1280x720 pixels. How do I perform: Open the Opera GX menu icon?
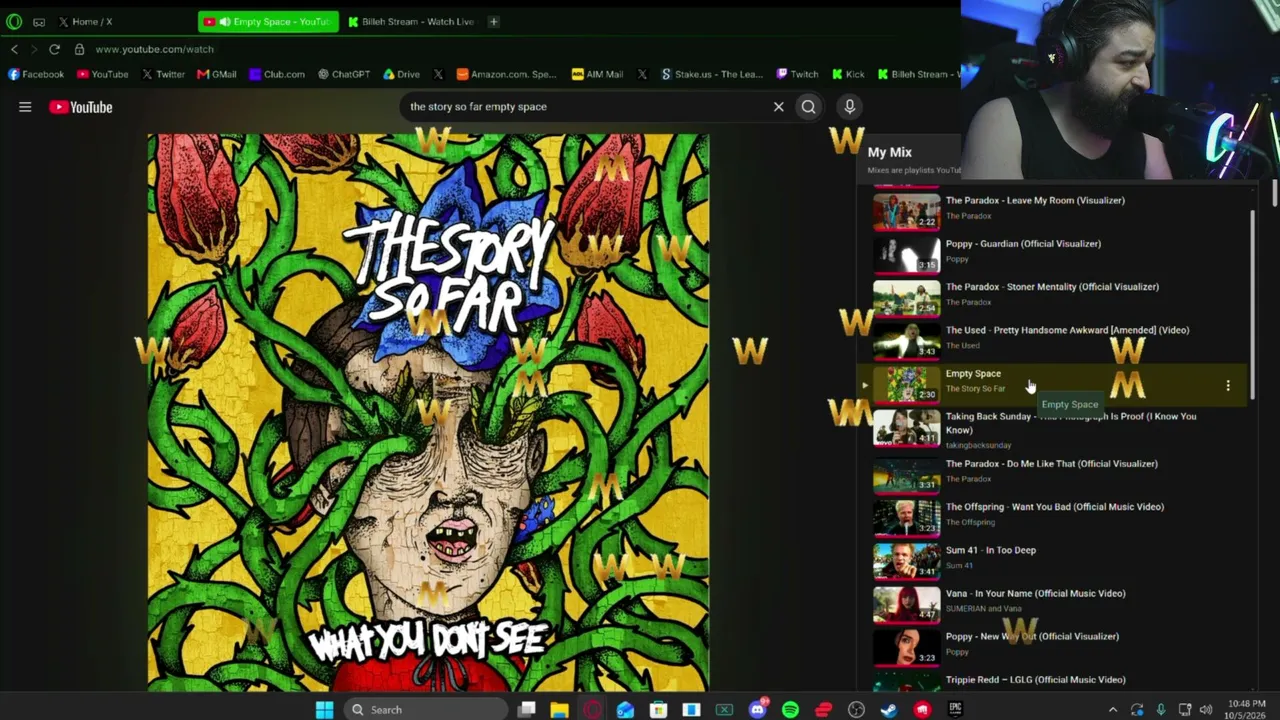pyautogui.click(x=14, y=21)
